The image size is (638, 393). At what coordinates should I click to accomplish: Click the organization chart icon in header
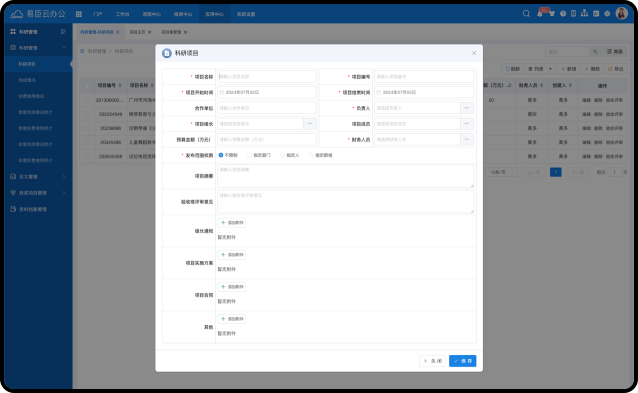pyautogui.click(x=584, y=13)
